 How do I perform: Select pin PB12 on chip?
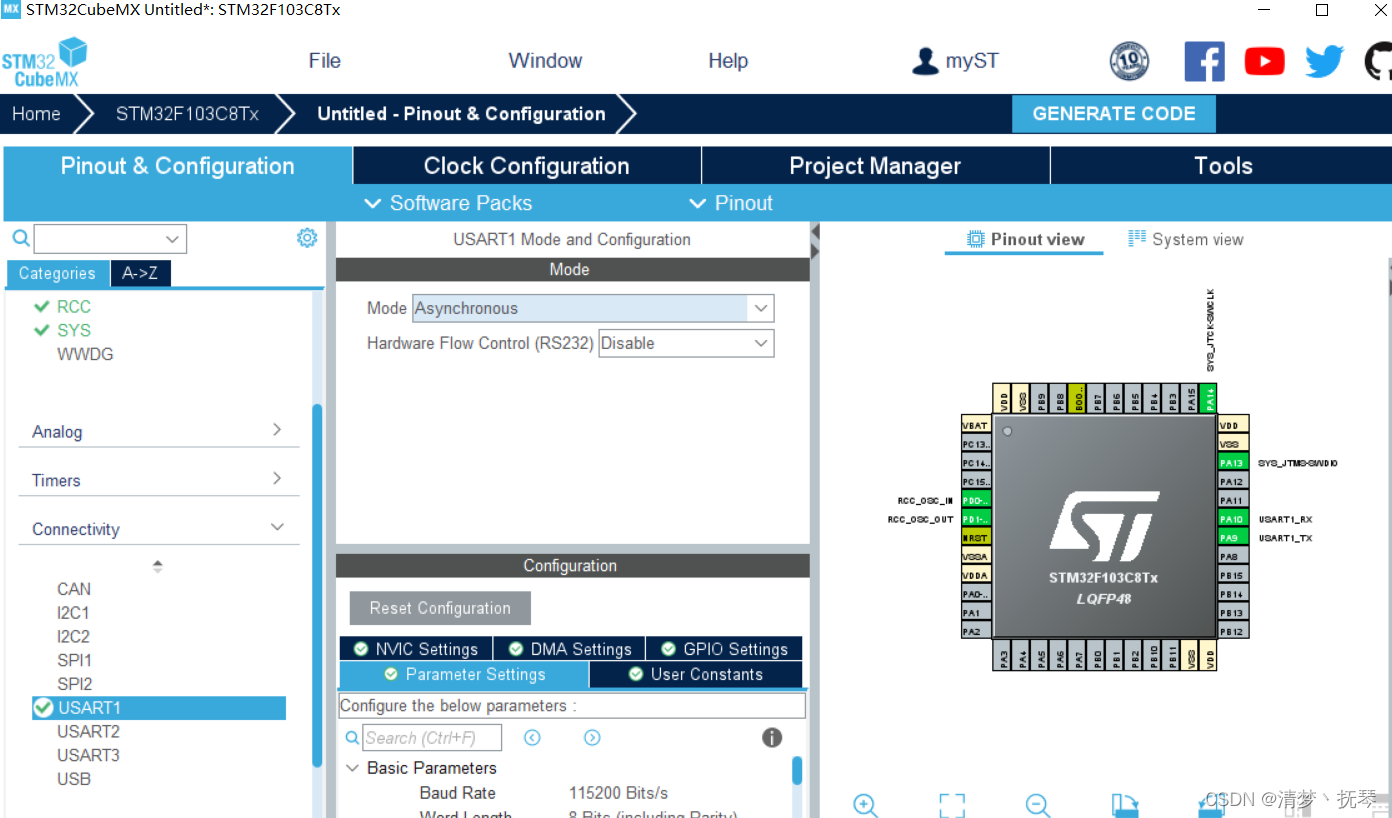[1232, 631]
